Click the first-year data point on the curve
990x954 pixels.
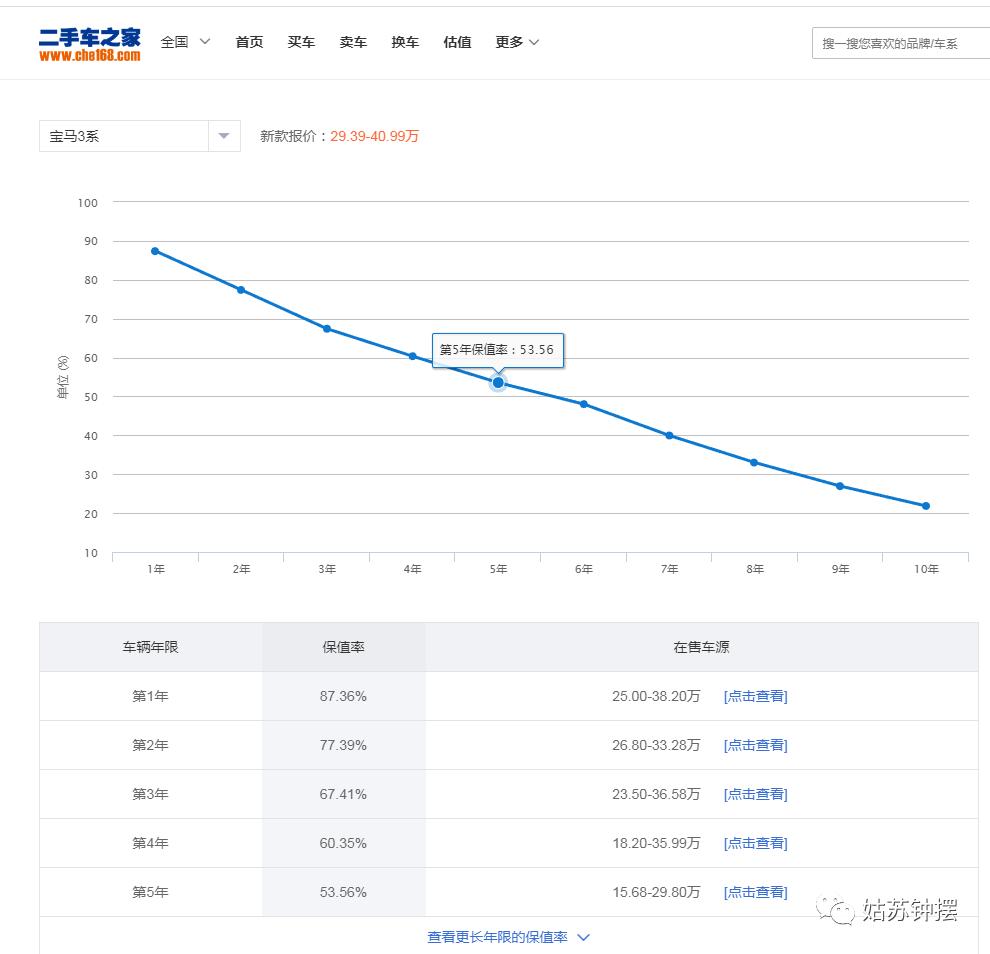[x=154, y=251]
